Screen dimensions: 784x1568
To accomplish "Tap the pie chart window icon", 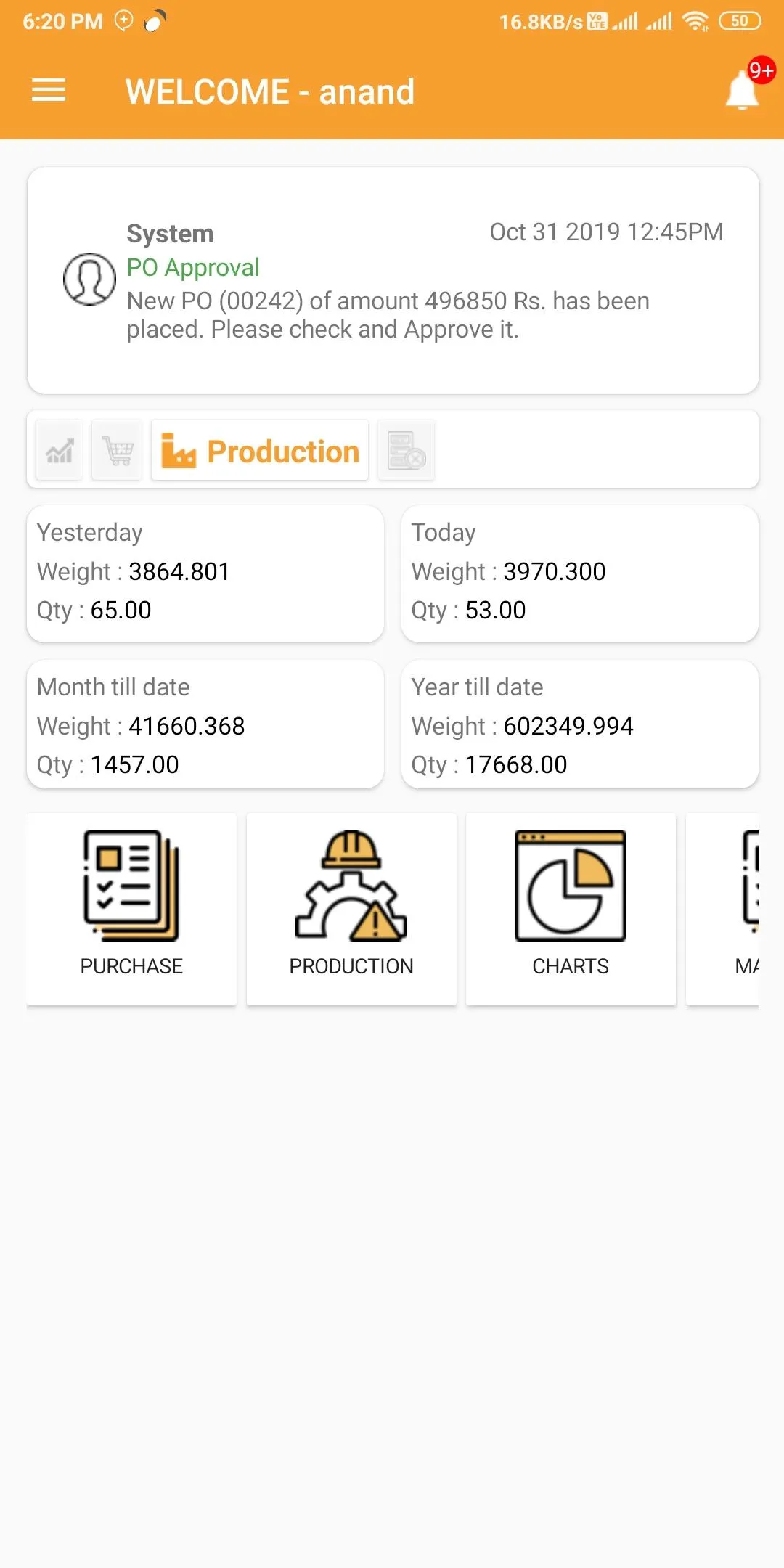I will pos(571,886).
